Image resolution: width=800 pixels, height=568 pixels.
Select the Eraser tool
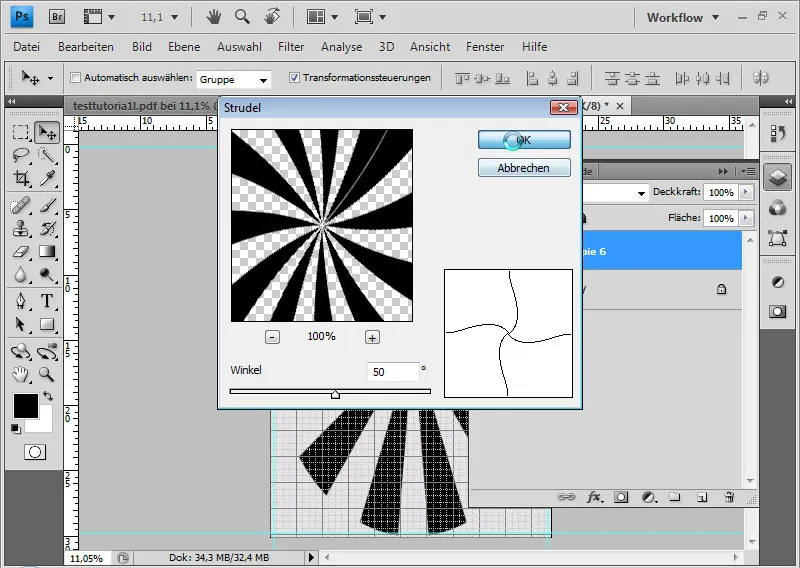pos(20,252)
